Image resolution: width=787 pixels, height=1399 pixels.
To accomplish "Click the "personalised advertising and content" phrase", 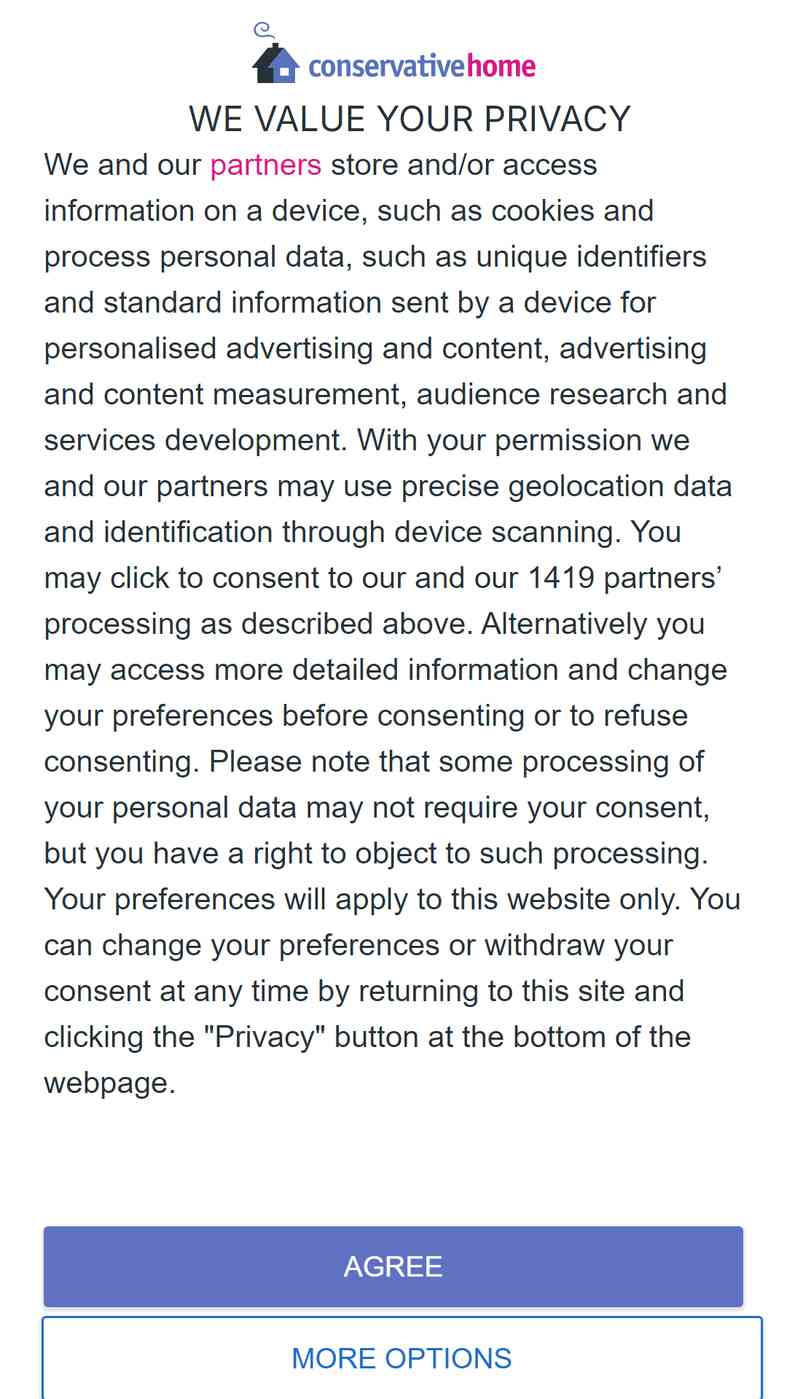I will click(x=297, y=348).
